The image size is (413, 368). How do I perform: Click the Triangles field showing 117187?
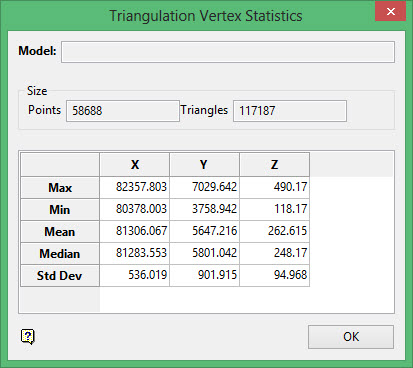tap(290, 111)
